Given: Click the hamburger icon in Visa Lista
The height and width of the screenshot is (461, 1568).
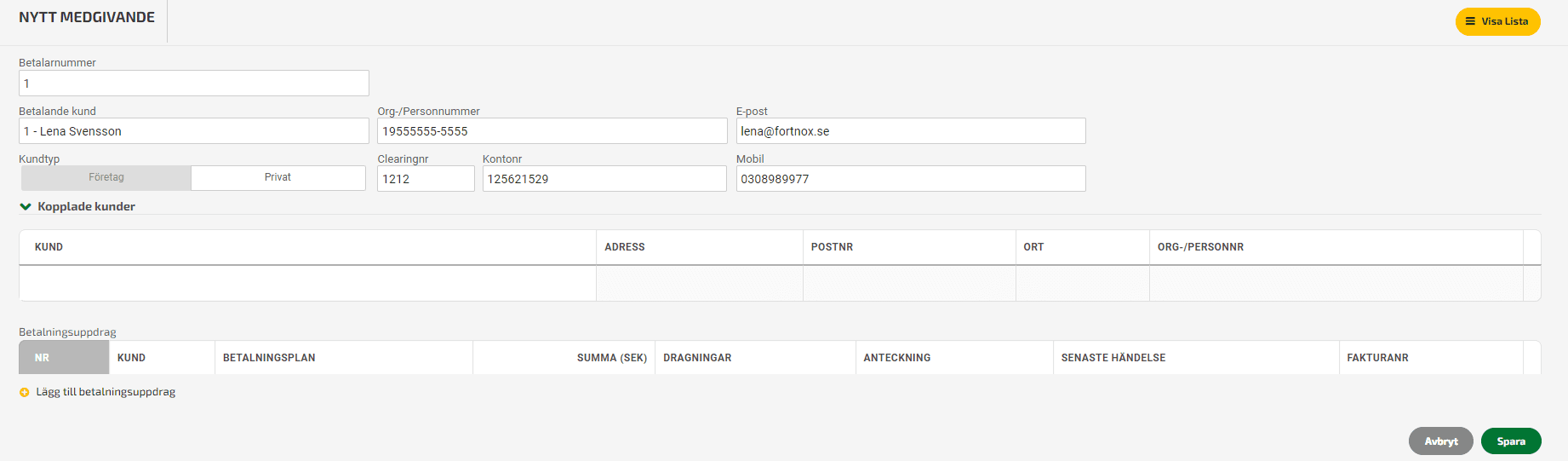Looking at the screenshot, I should tap(1470, 21).
